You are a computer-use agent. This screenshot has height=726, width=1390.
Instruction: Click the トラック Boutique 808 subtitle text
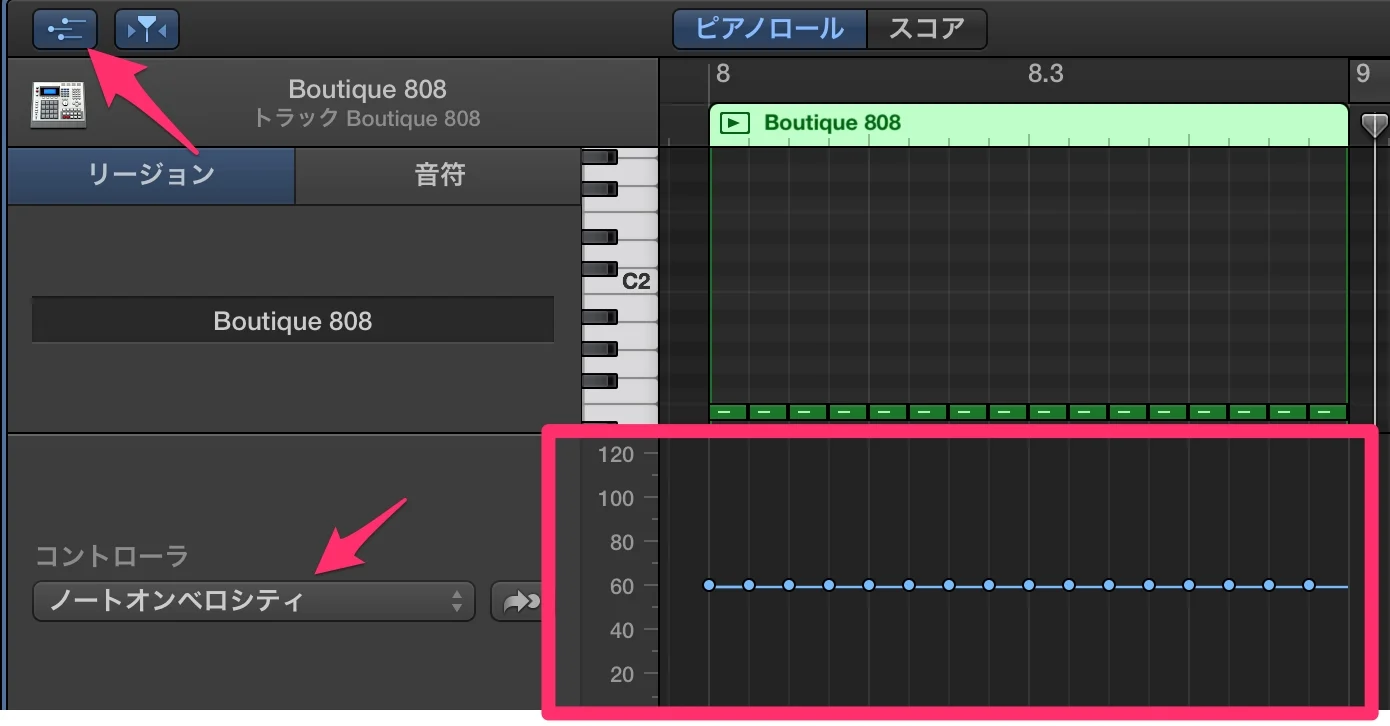(x=367, y=118)
